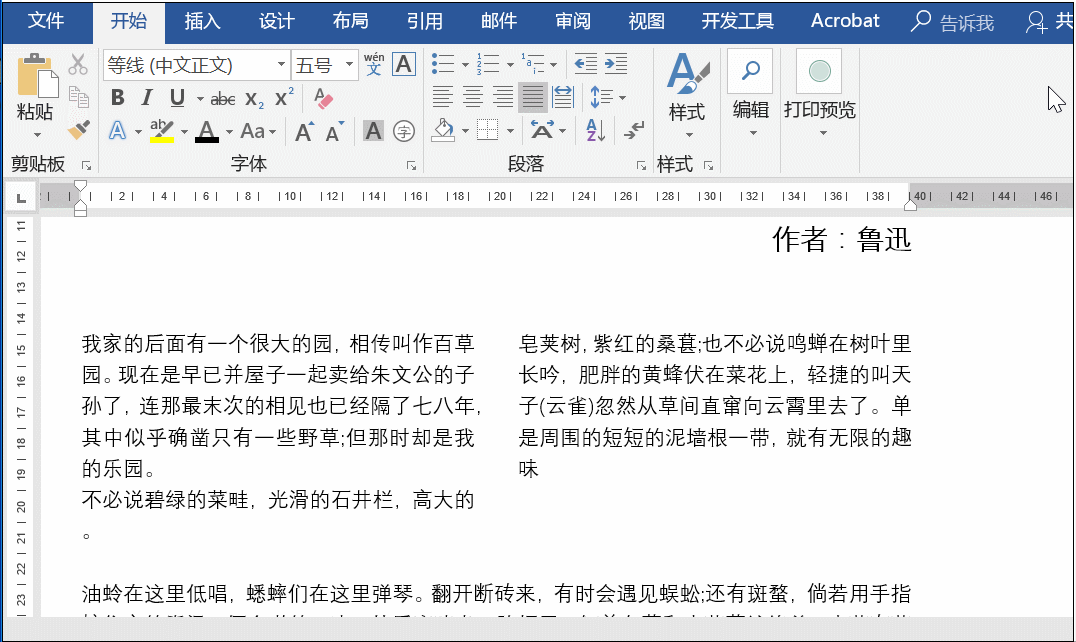
Task: Clear all formatting with eraser icon
Action: tap(323, 98)
